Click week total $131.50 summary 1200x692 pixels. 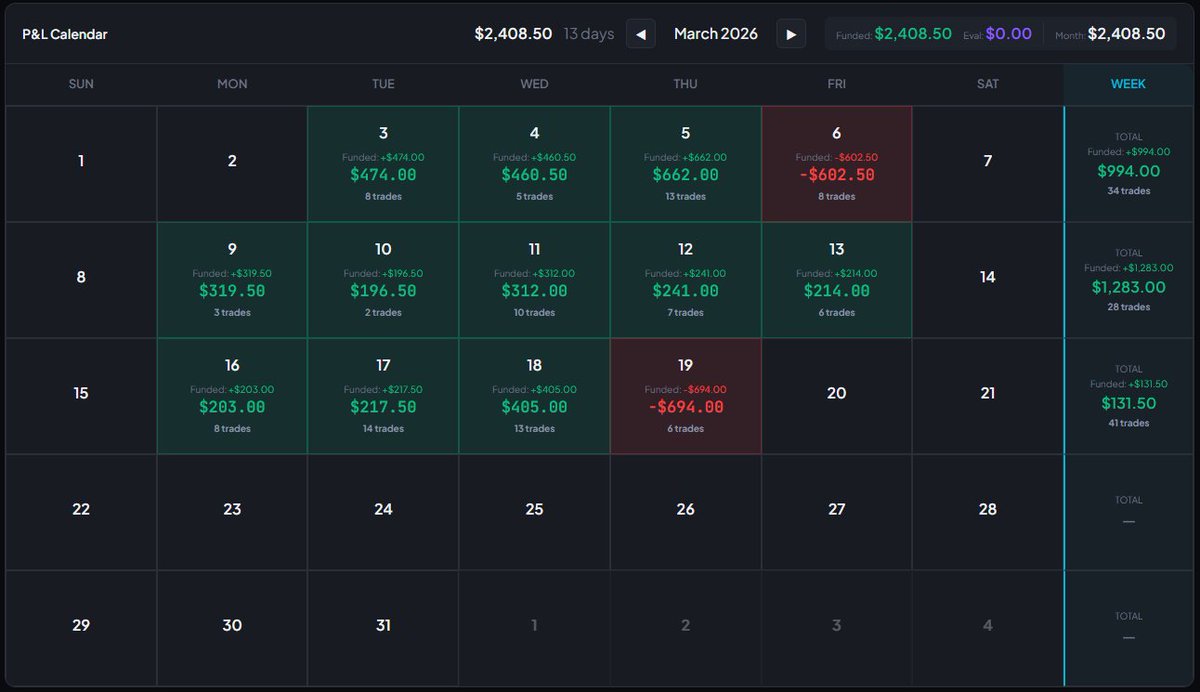pos(1129,396)
